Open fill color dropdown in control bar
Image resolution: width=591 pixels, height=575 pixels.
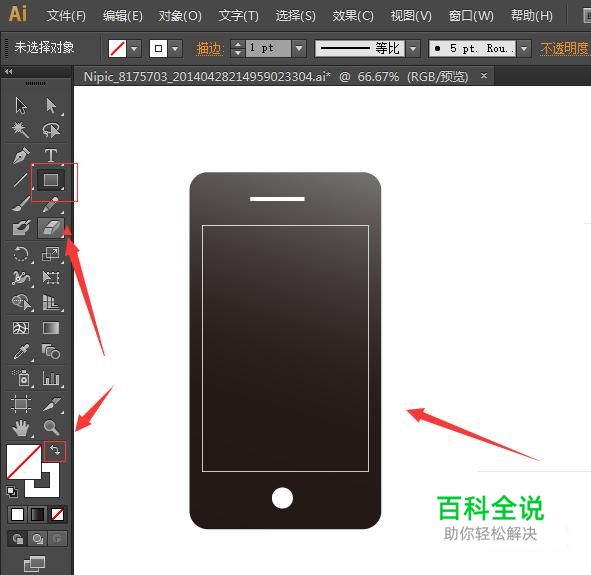tap(134, 48)
